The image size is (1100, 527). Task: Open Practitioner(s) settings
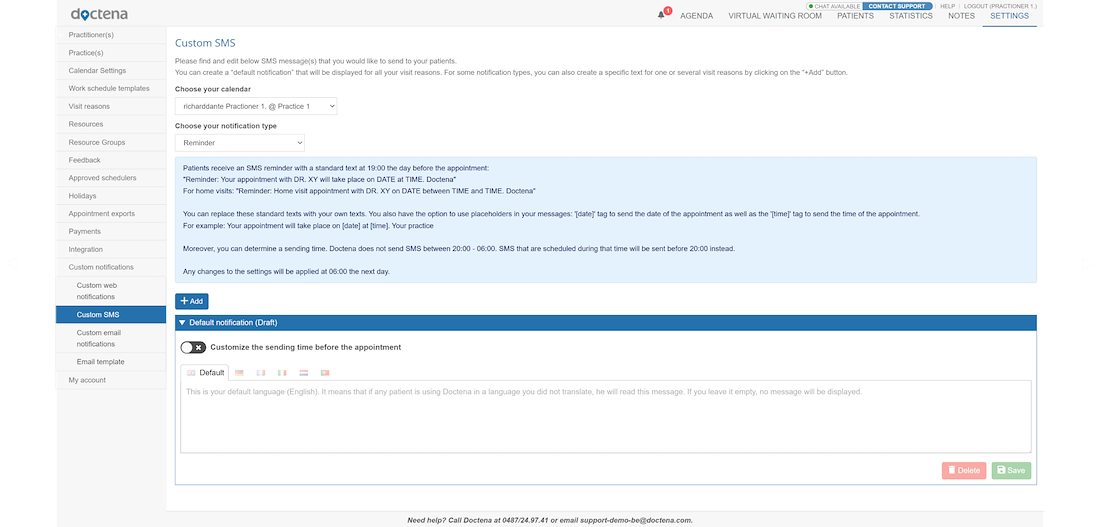111,35
